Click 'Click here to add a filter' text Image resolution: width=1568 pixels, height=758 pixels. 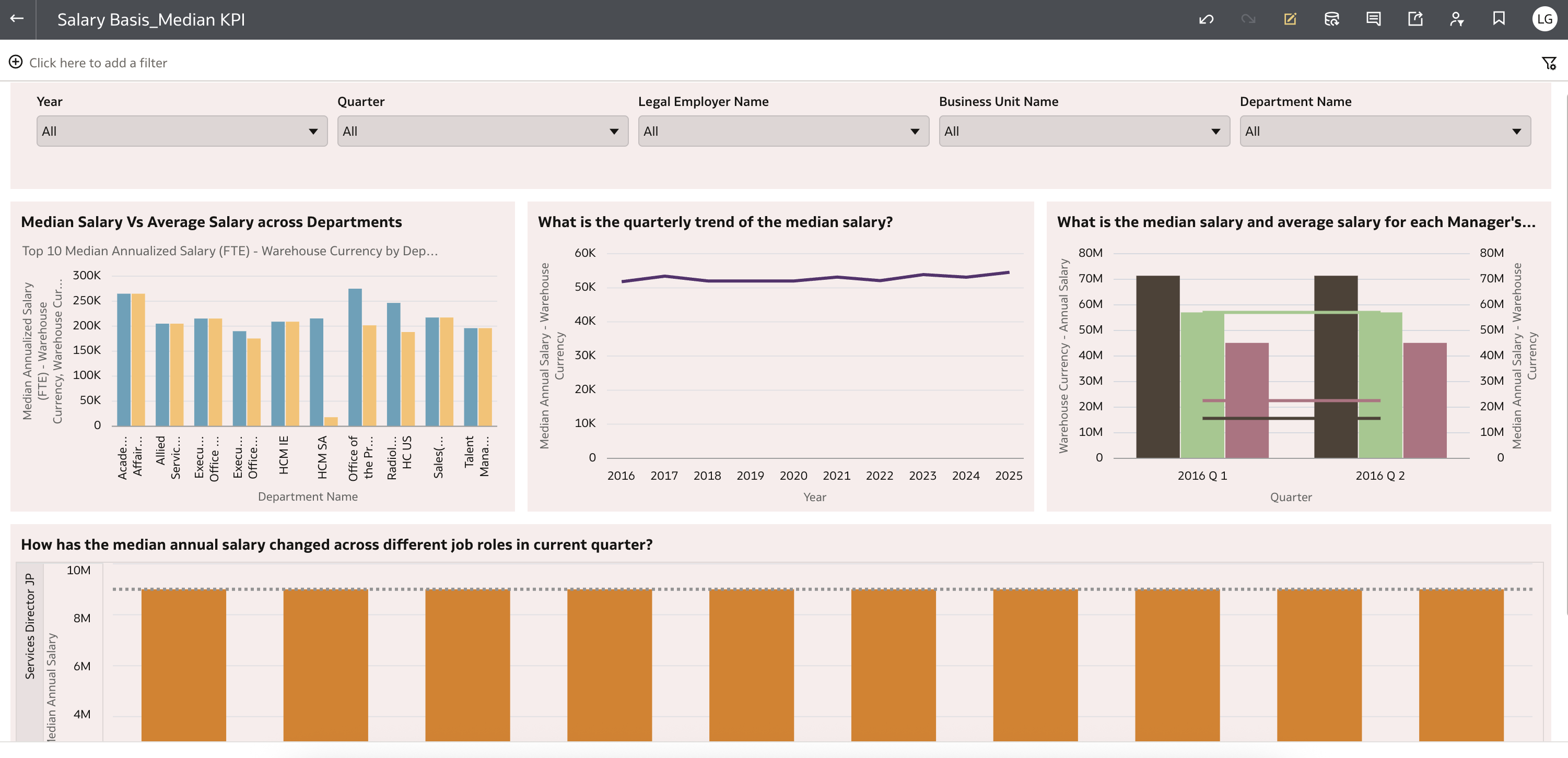[98, 63]
